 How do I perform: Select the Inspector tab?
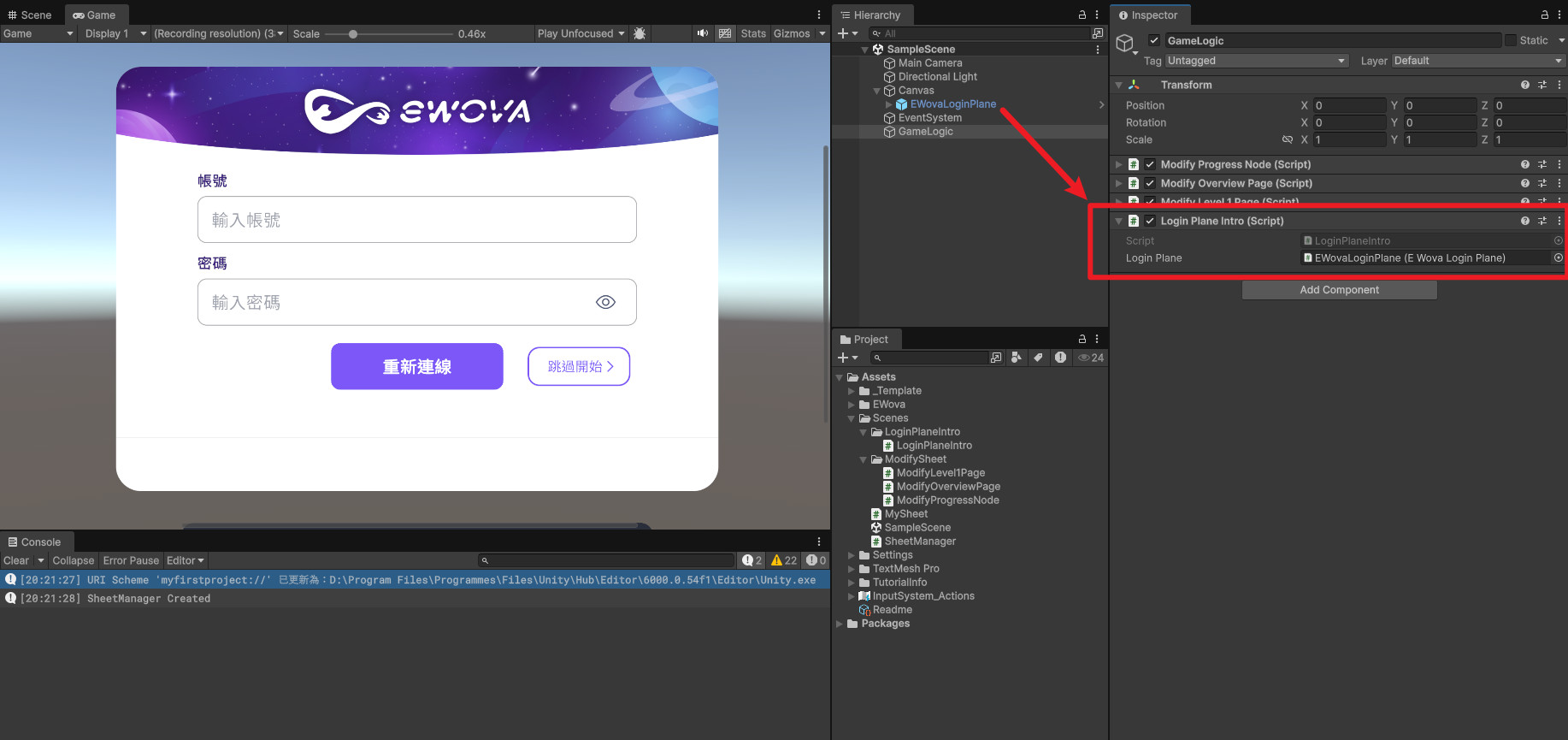(1149, 15)
